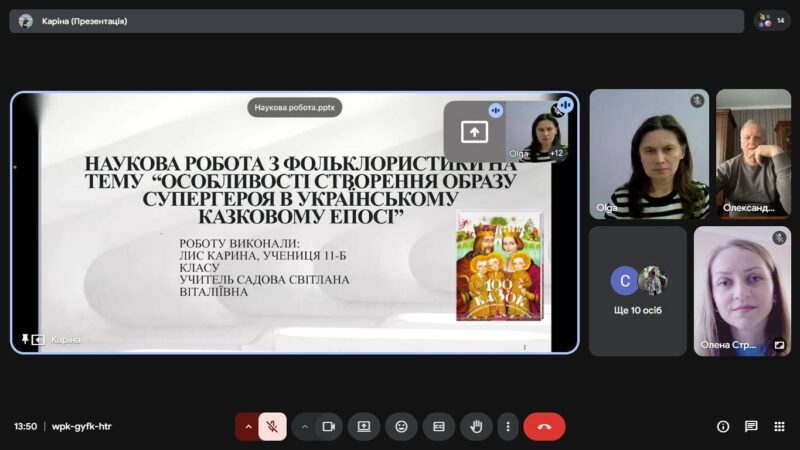Click the screen-share indicator icon near Каріна

click(x=38, y=339)
